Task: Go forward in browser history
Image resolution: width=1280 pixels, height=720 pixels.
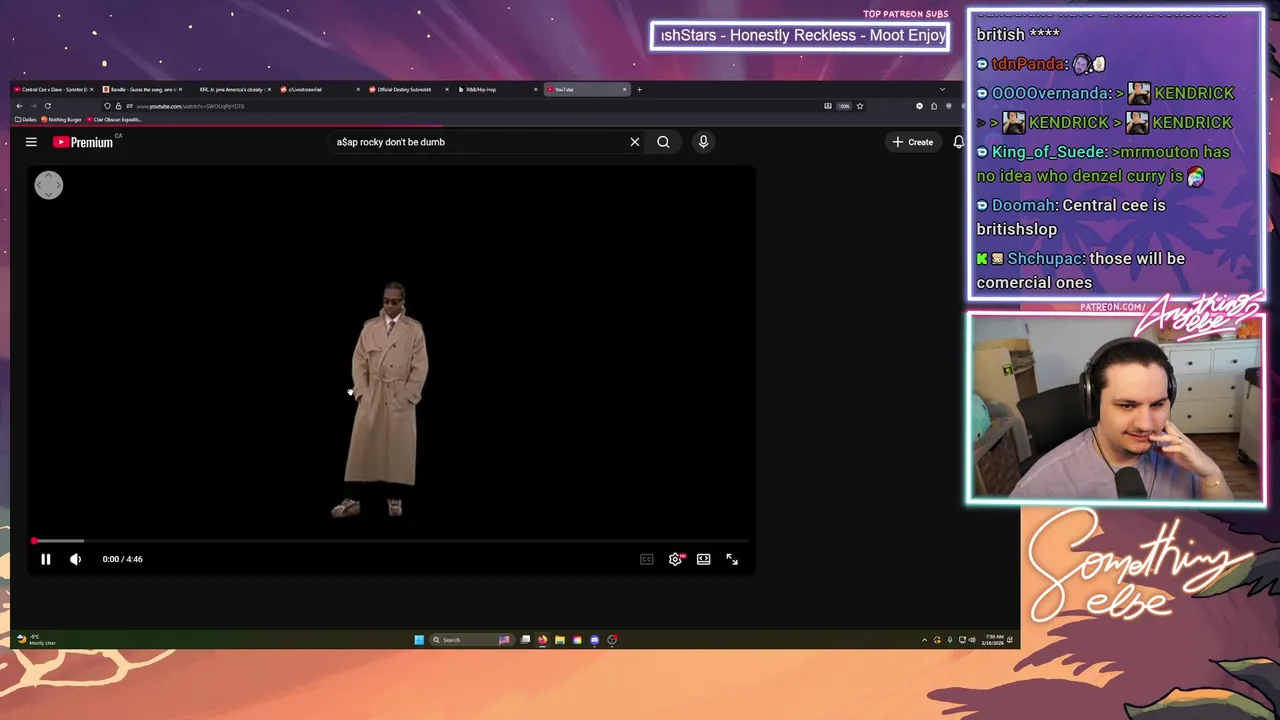Action: pos(33,106)
